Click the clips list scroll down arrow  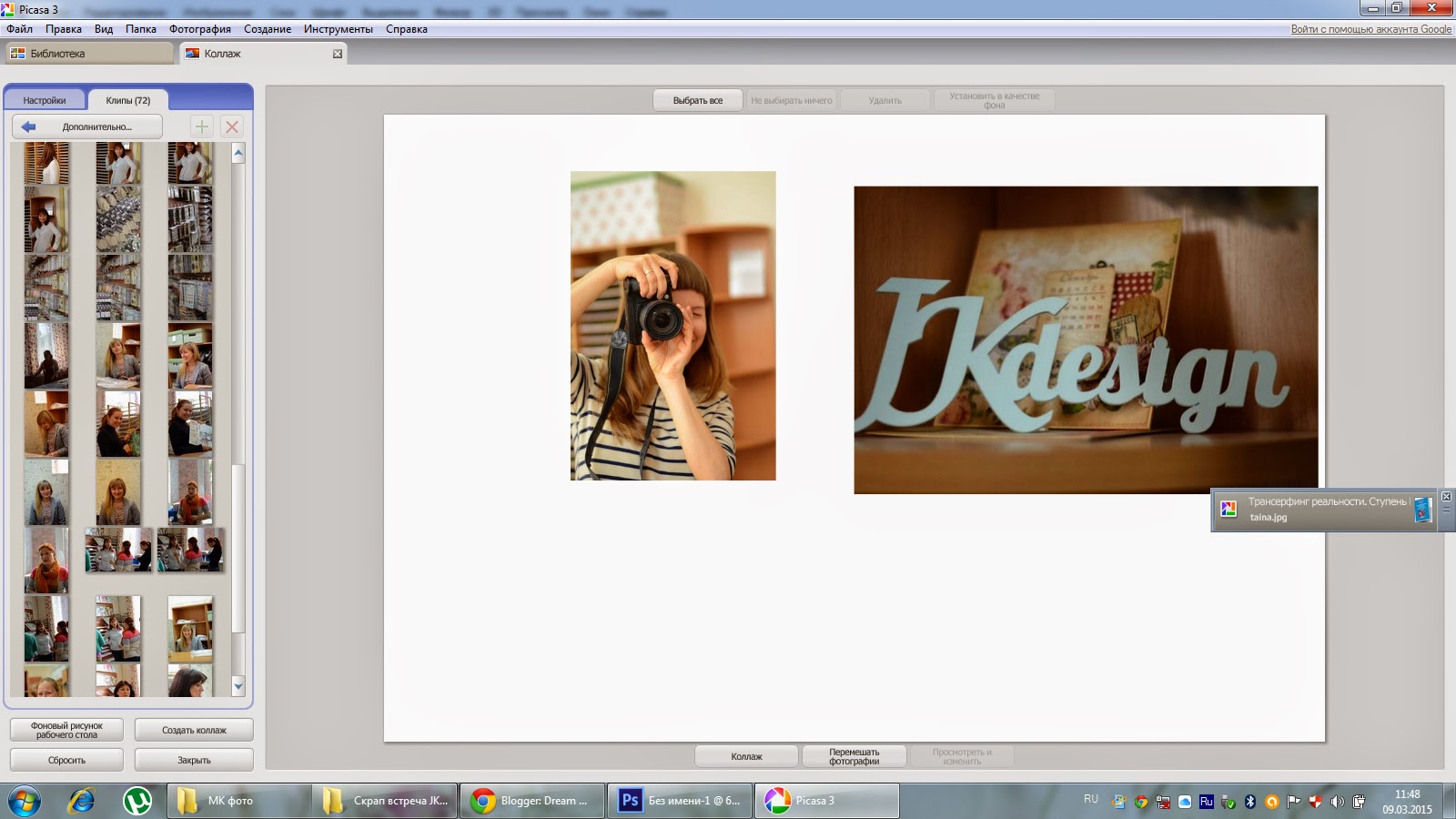click(x=238, y=685)
